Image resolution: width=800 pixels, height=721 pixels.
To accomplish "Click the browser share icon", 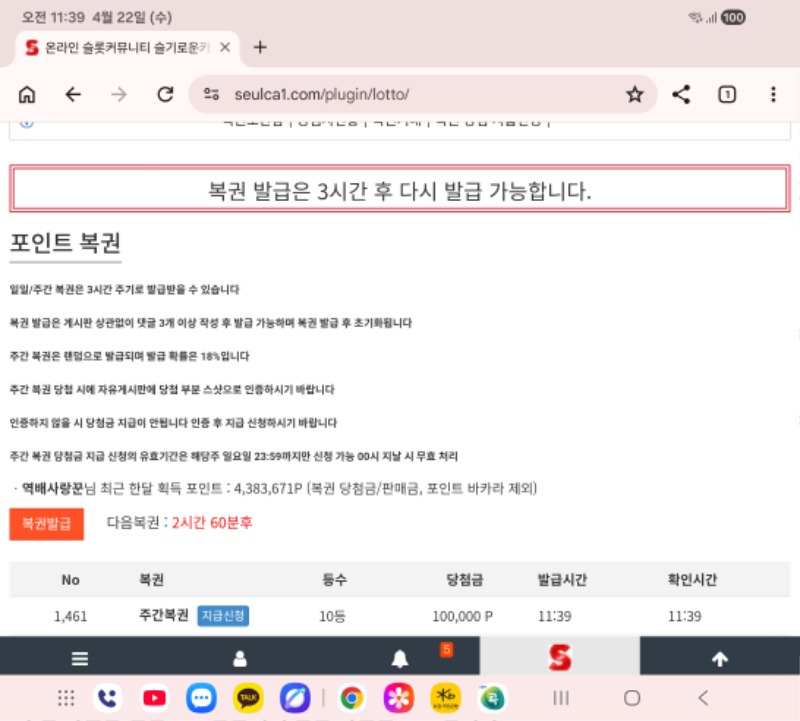I will click(681, 94).
